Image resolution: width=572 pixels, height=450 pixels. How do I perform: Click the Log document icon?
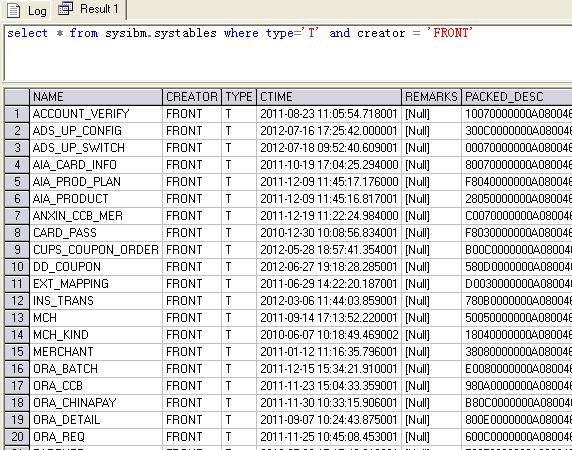coord(13,10)
